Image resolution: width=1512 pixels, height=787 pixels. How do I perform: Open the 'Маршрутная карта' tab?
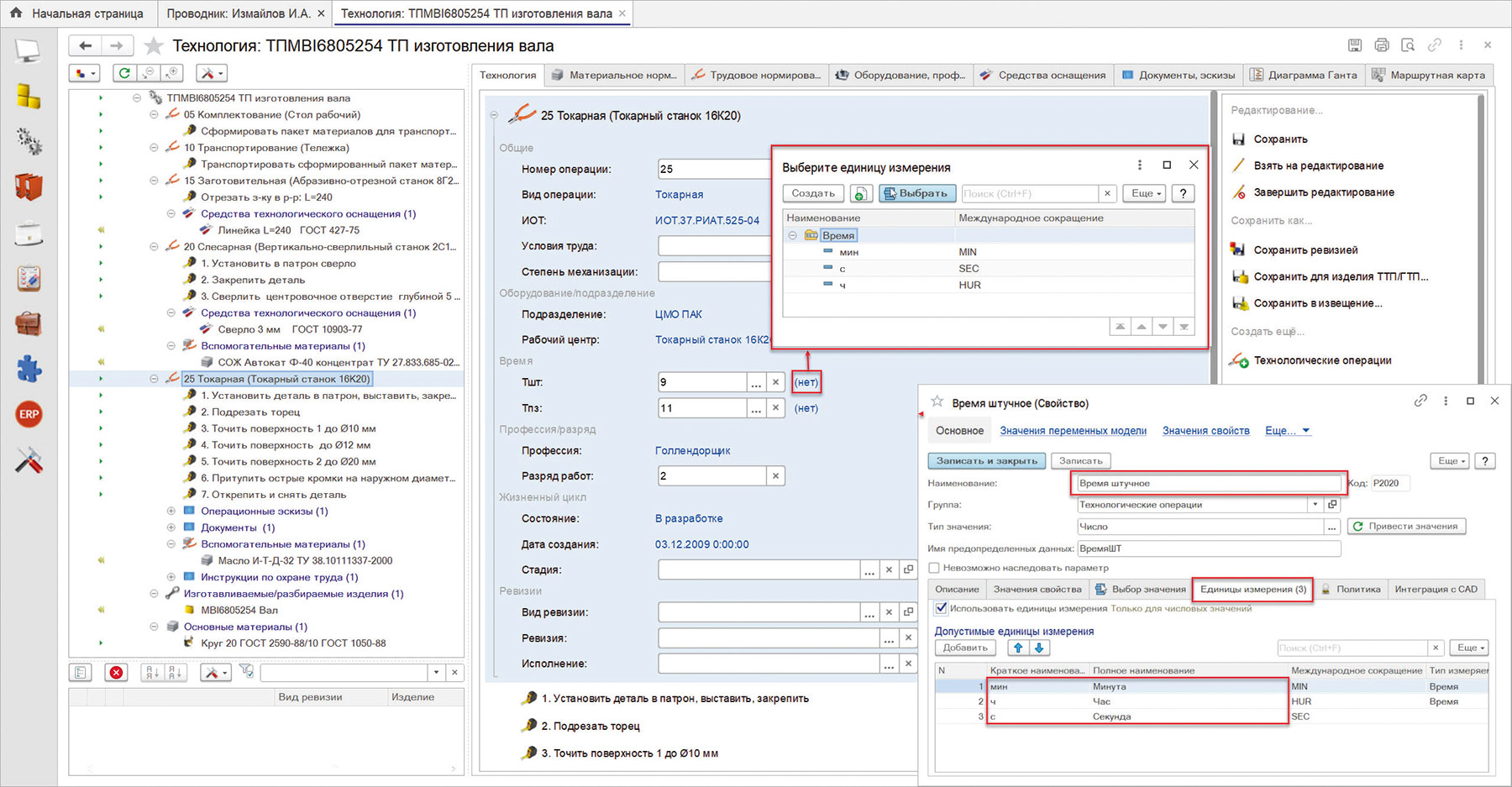[1429, 75]
